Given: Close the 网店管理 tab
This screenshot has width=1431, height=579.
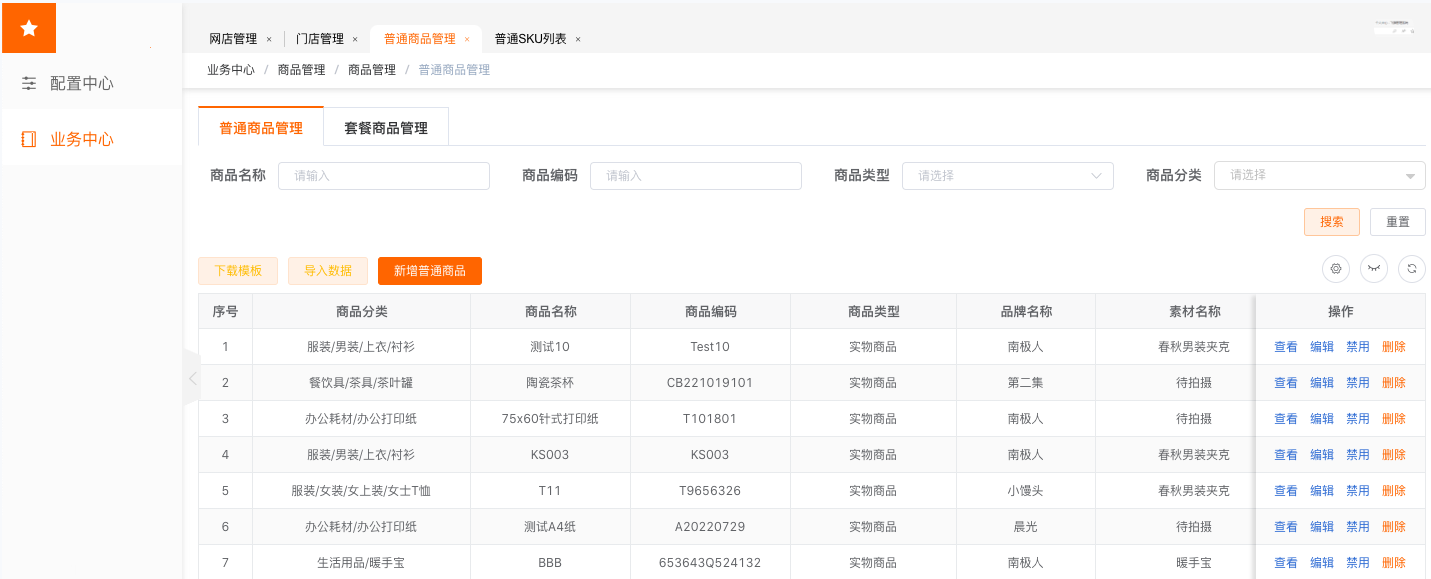Looking at the screenshot, I should [x=269, y=39].
